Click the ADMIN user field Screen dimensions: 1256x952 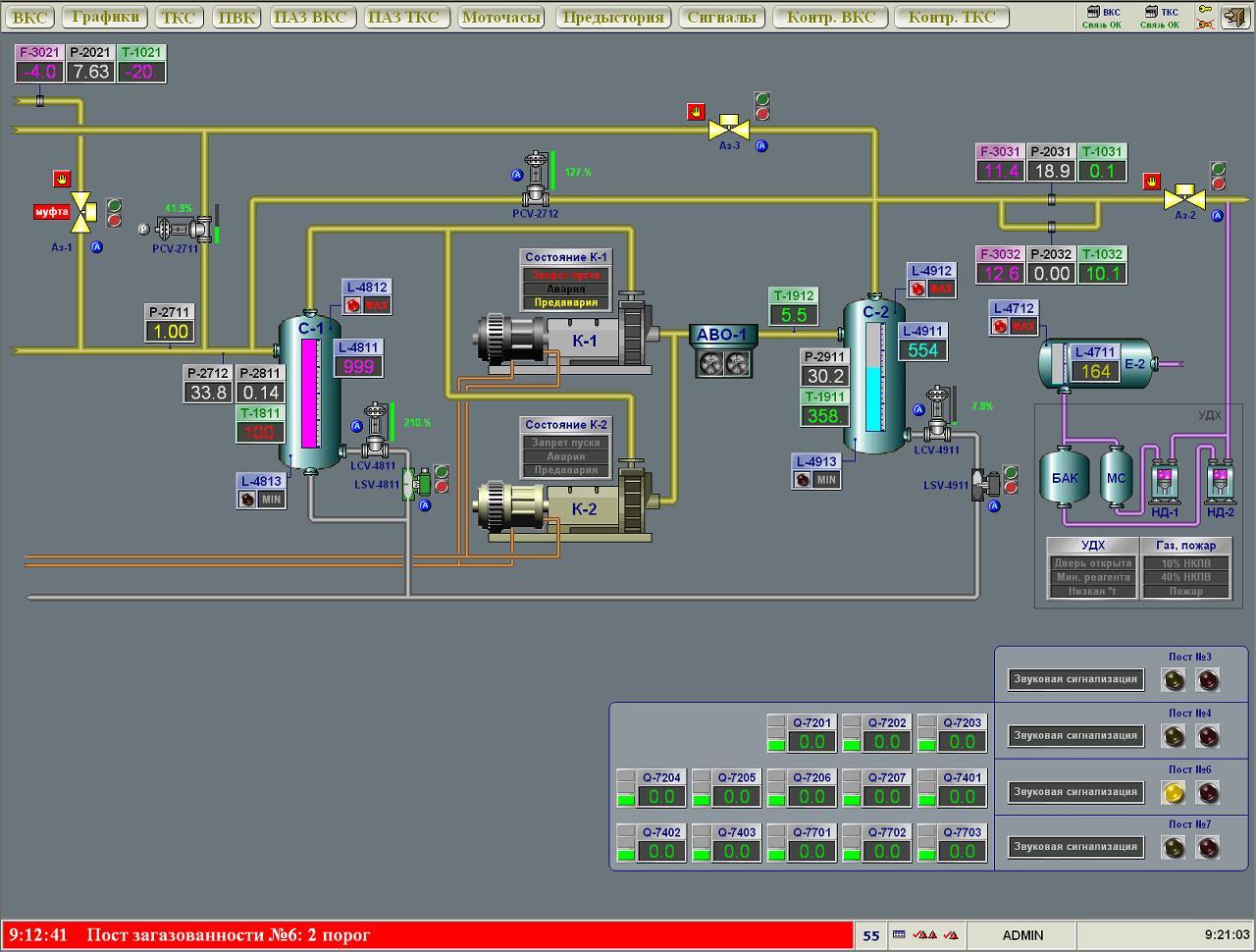pos(1021,935)
